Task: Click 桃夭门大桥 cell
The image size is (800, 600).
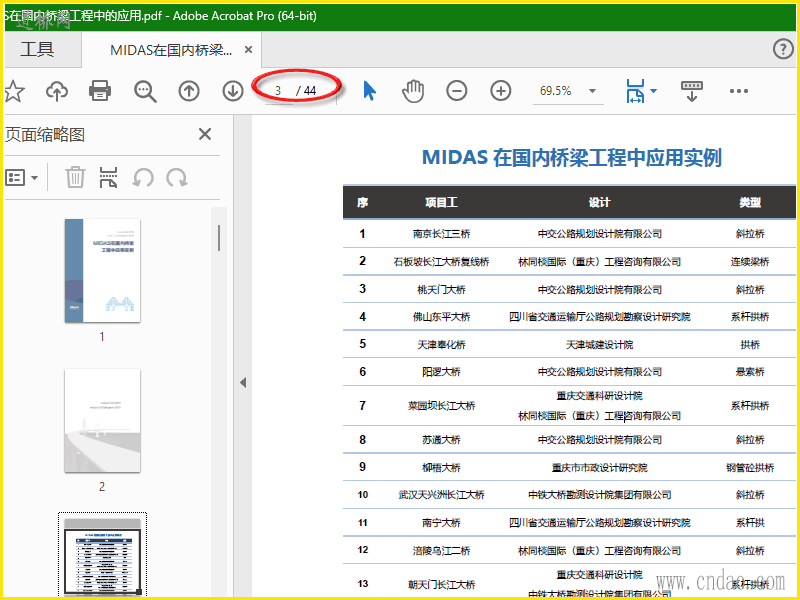Action: [441, 289]
